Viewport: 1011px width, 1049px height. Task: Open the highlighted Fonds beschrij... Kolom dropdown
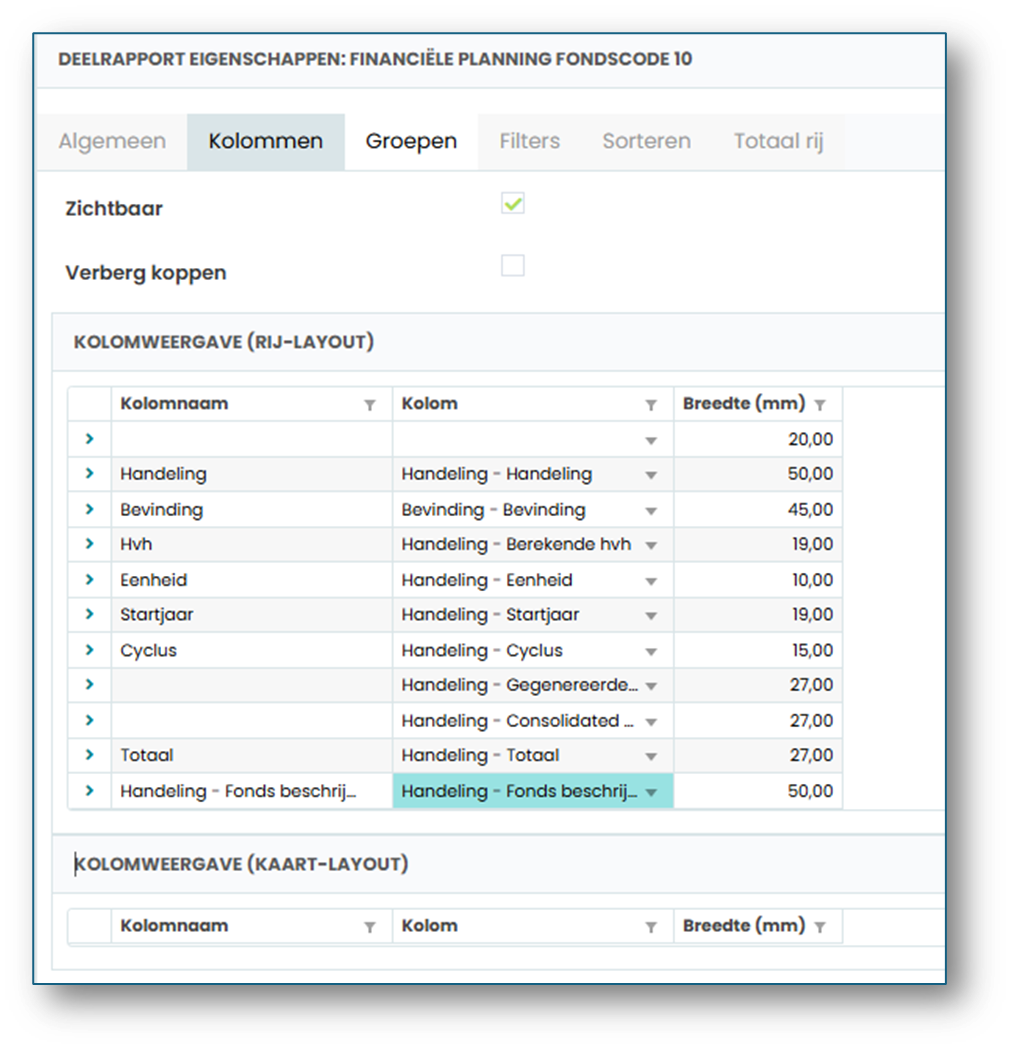pos(650,793)
